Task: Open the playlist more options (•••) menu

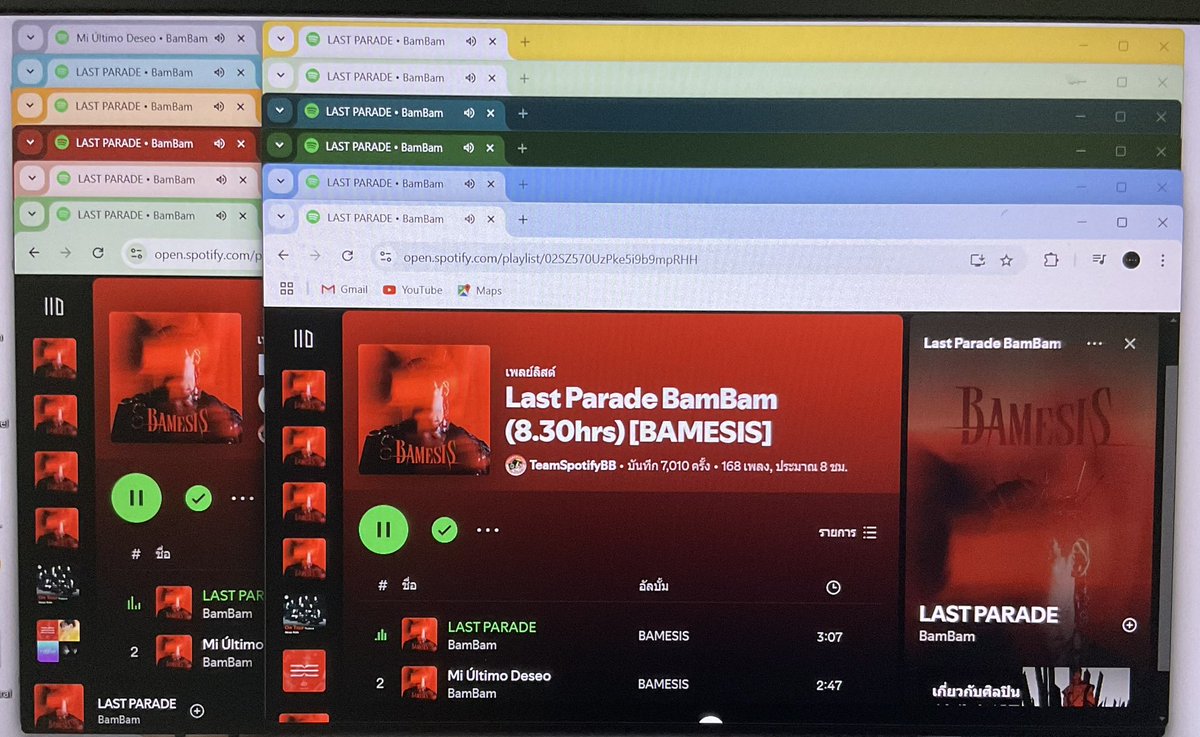Action: [489, 530]
